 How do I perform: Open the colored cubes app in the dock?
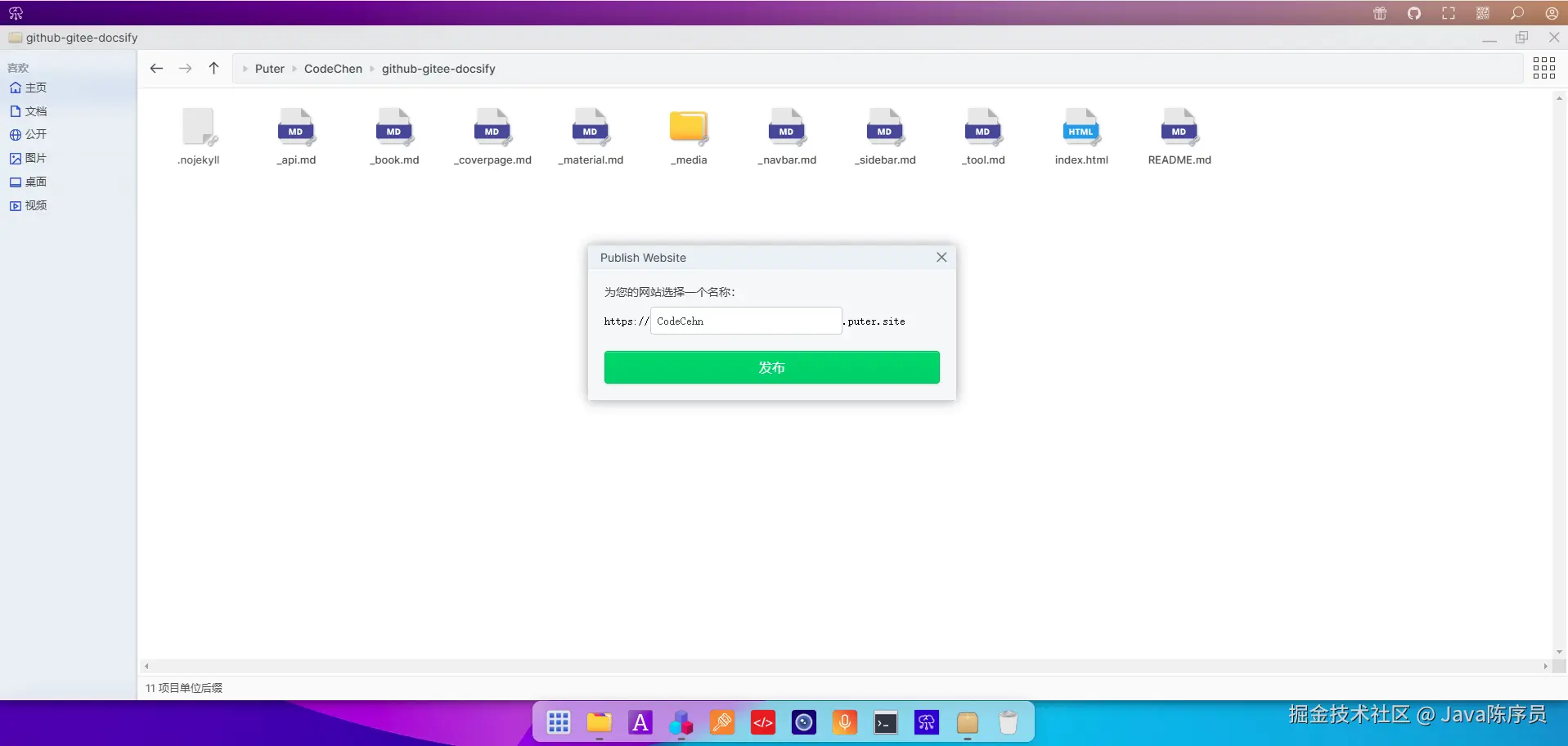coord(681,722)
